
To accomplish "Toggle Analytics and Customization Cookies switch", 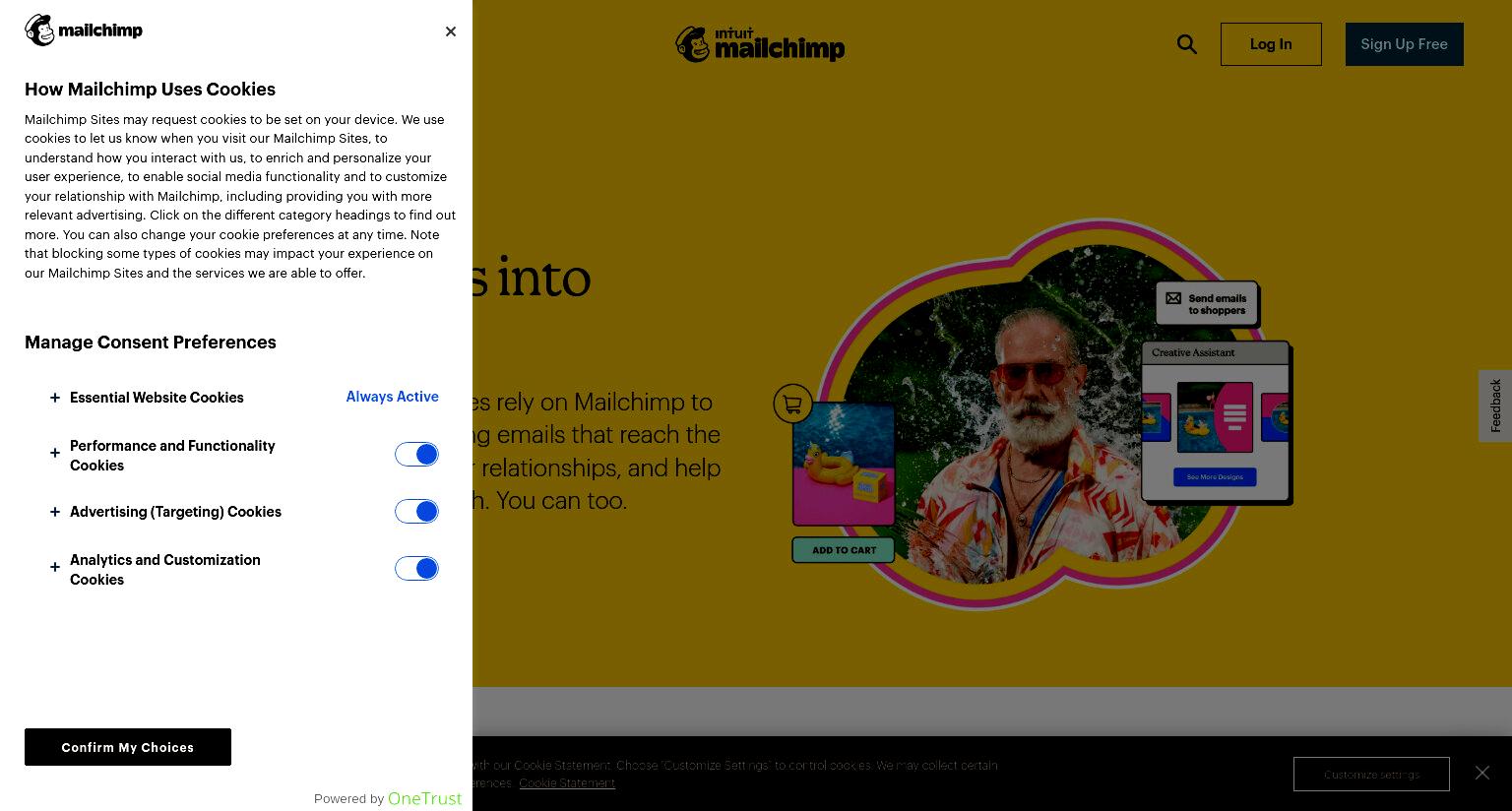I will point(416,568).
